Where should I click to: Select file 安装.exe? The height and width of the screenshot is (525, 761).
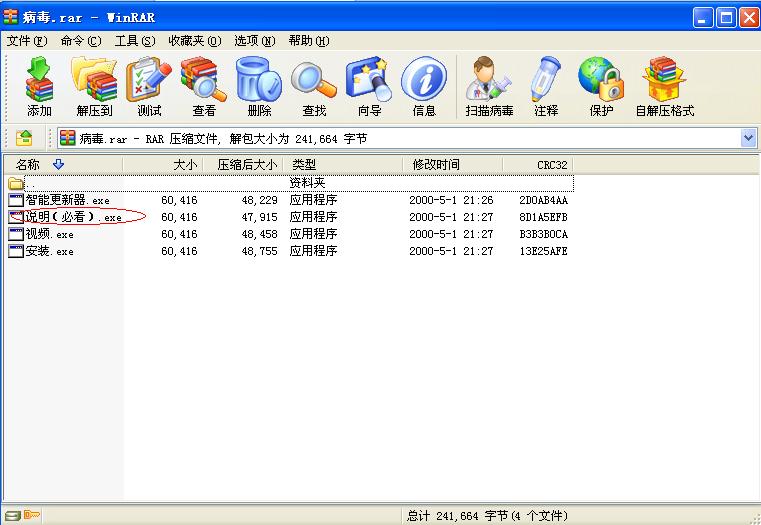click(x=50, y=251)
